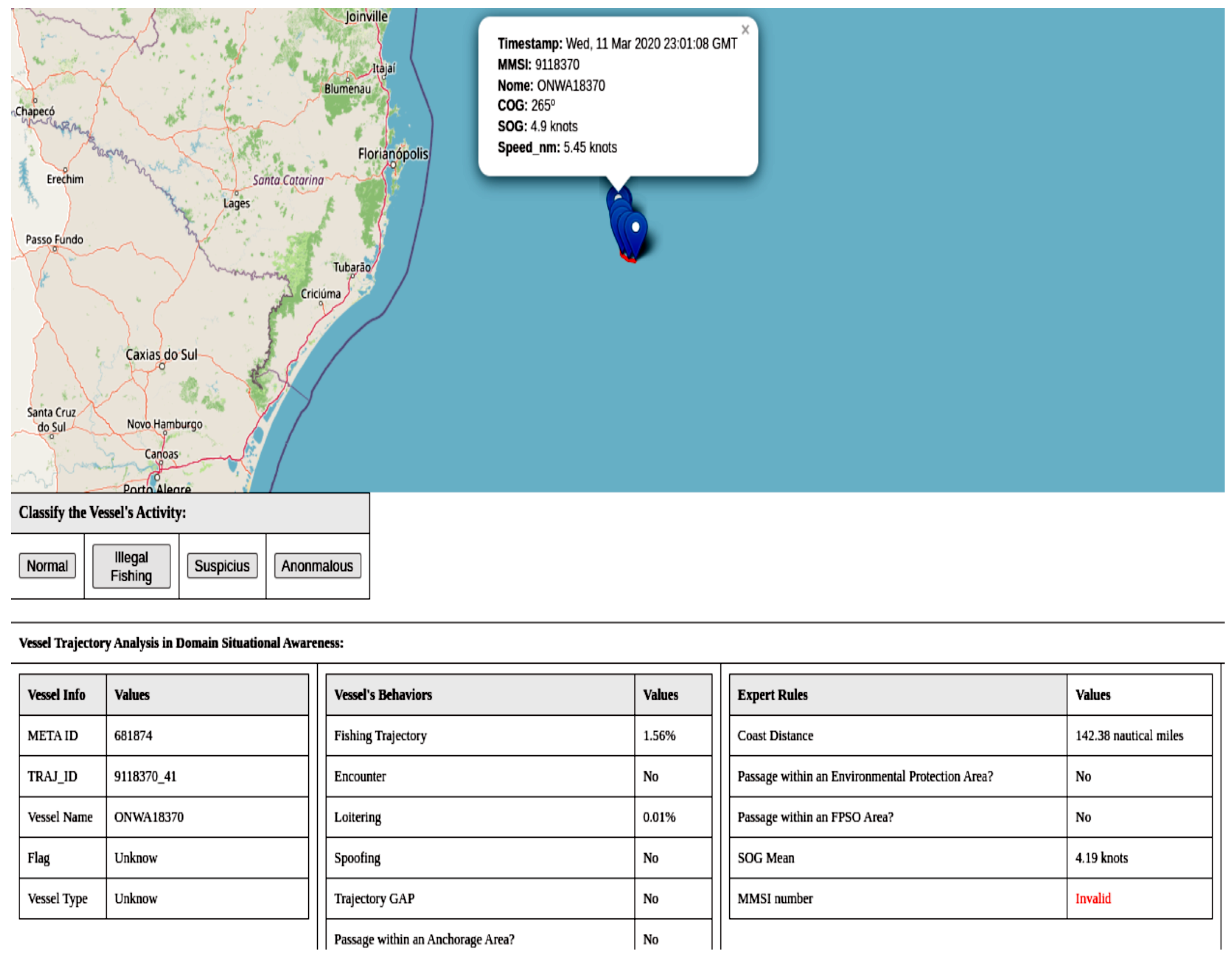The width and height of the screenshot is (1232, 959).
Task: Mark vessel activity as Suspicius
Action: click(222, 566)
